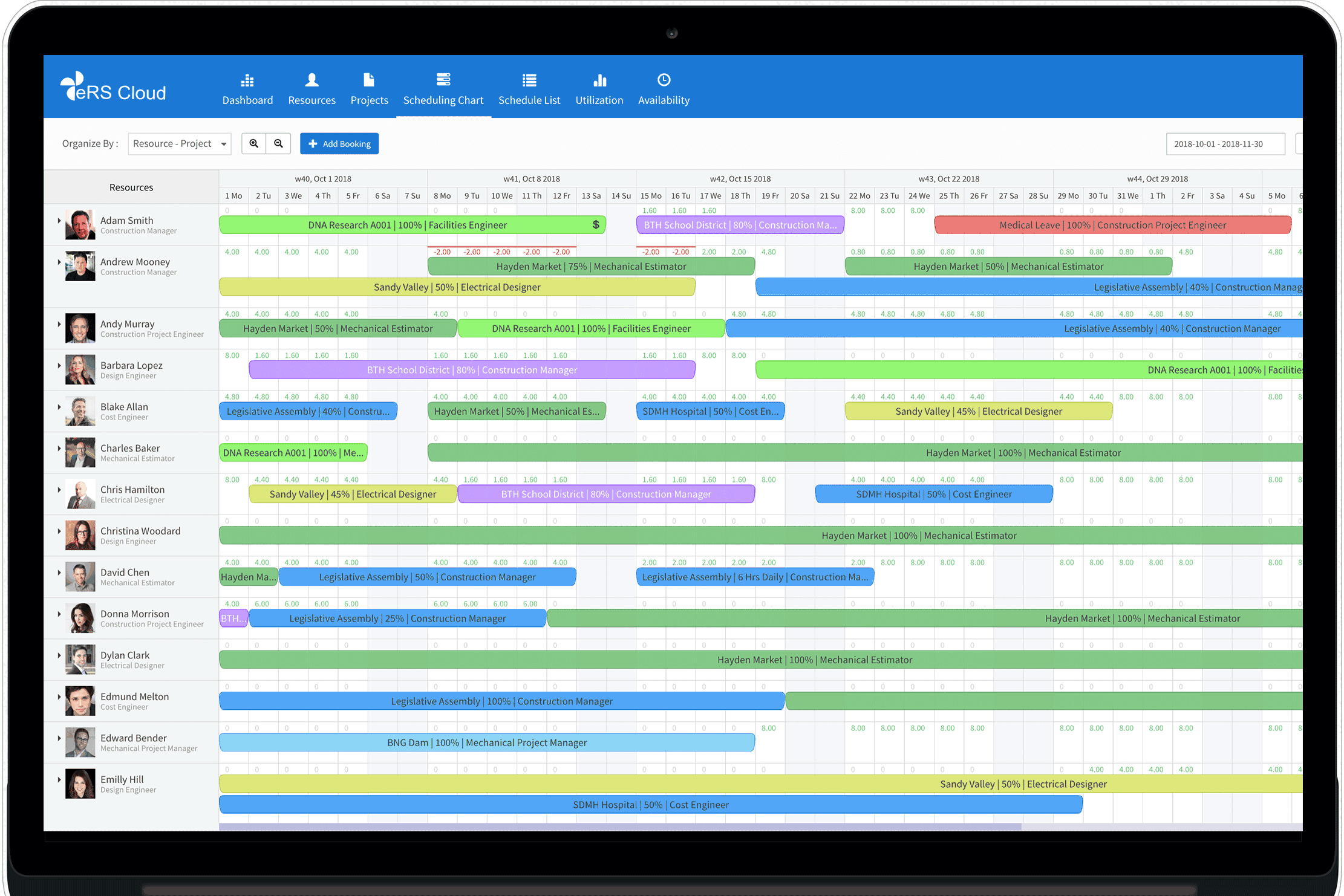Click the Add Booking button
Viewport: 1344px width, 896px height.
339,144
